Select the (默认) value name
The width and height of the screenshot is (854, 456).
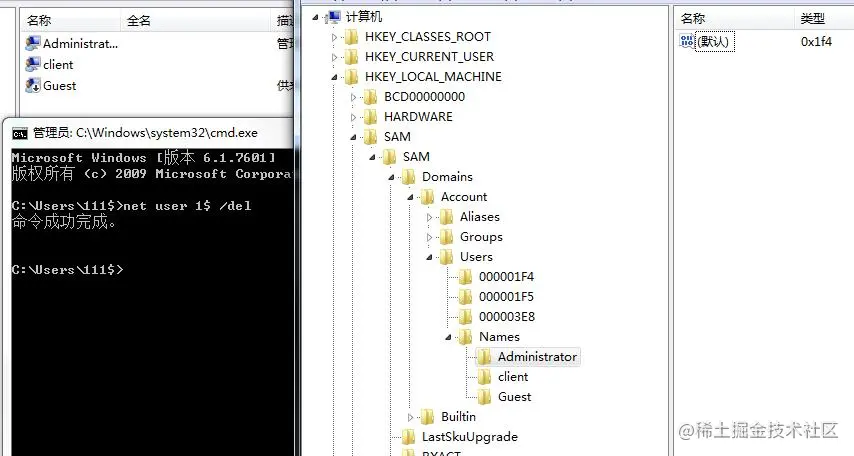[x=715, y=41]
